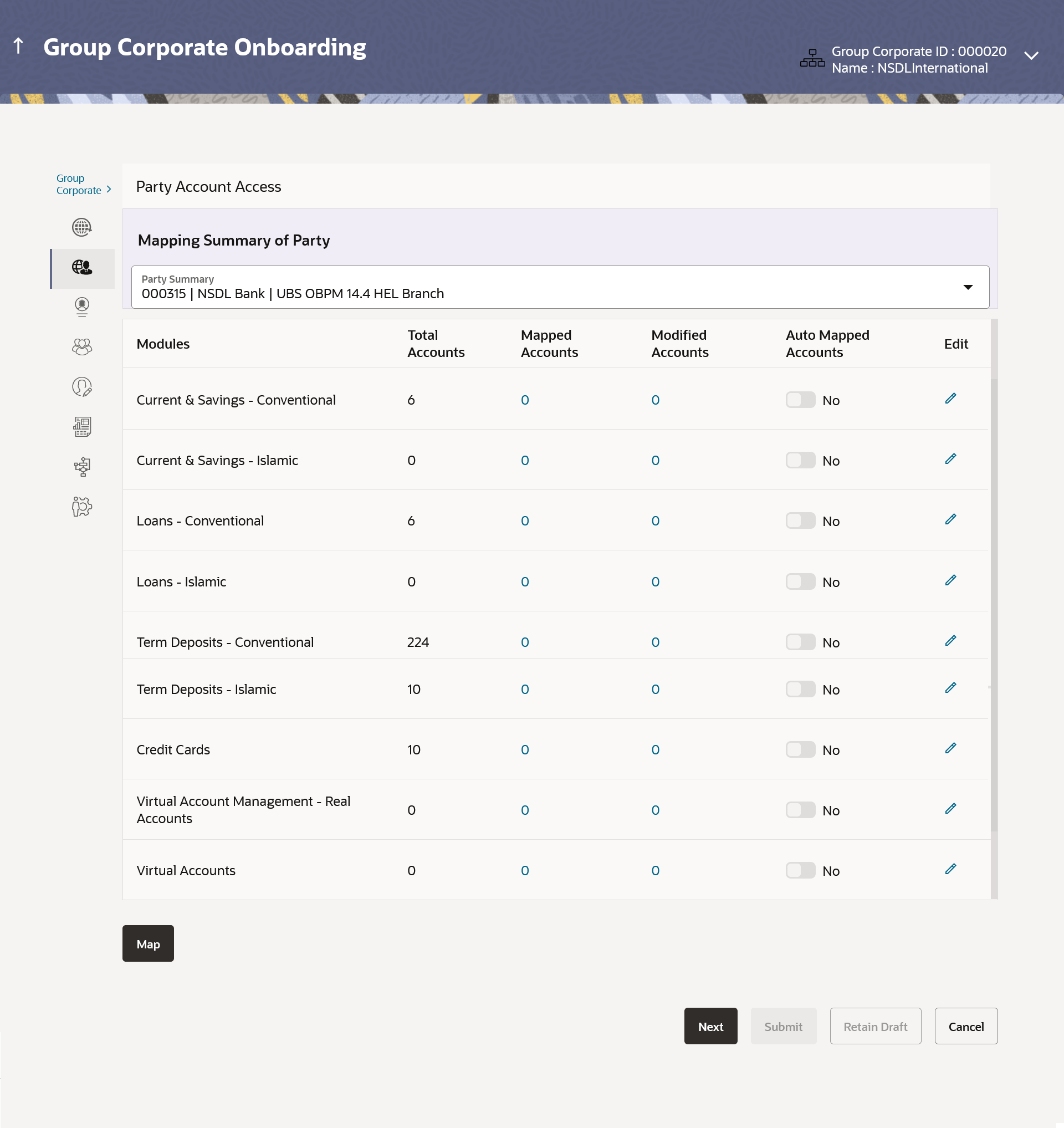Switch on auto mapping for Term Deposits - Conventional
Screen dimensions: 1064x1128
click(x=800, y=642)
